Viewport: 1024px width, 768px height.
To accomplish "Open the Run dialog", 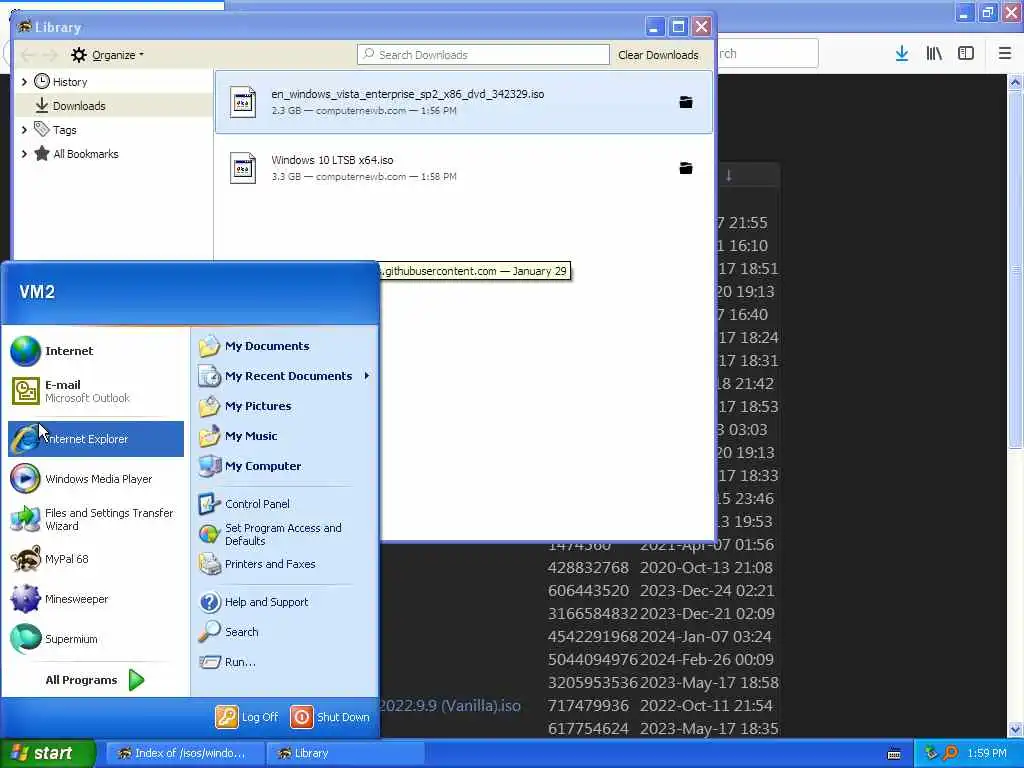I will click(285, 662).
